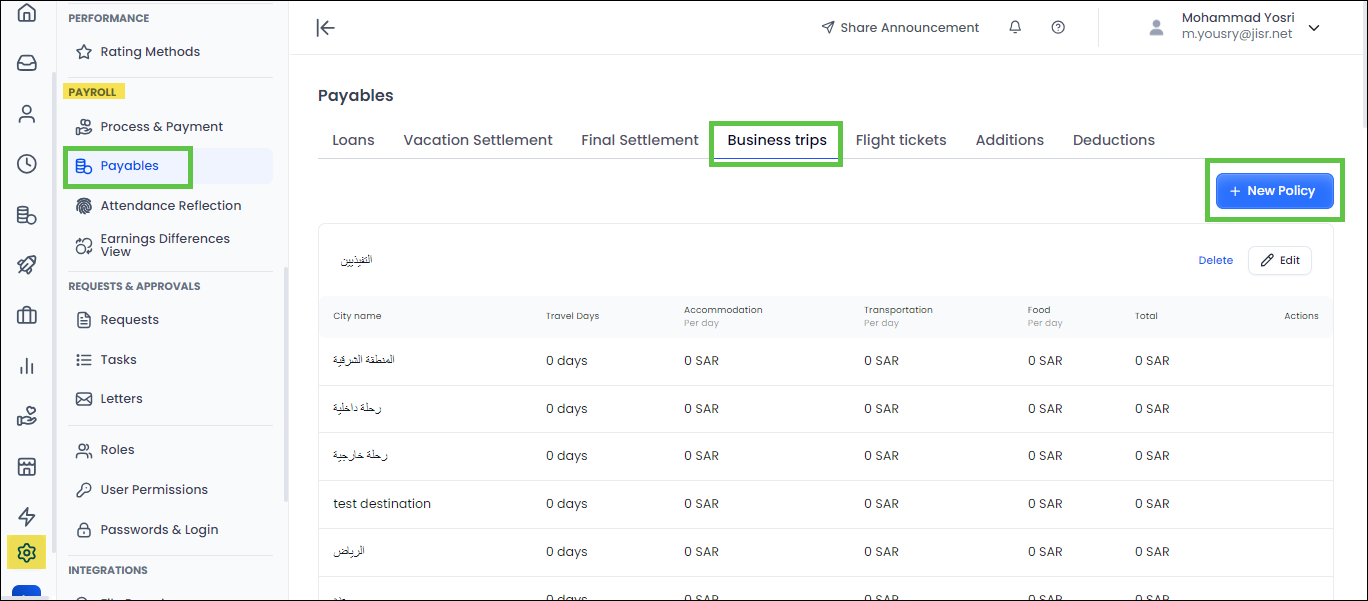This screenshot has height=601, width=1368.
Task: Click the New Policy button
Action: pos(1274,191)
